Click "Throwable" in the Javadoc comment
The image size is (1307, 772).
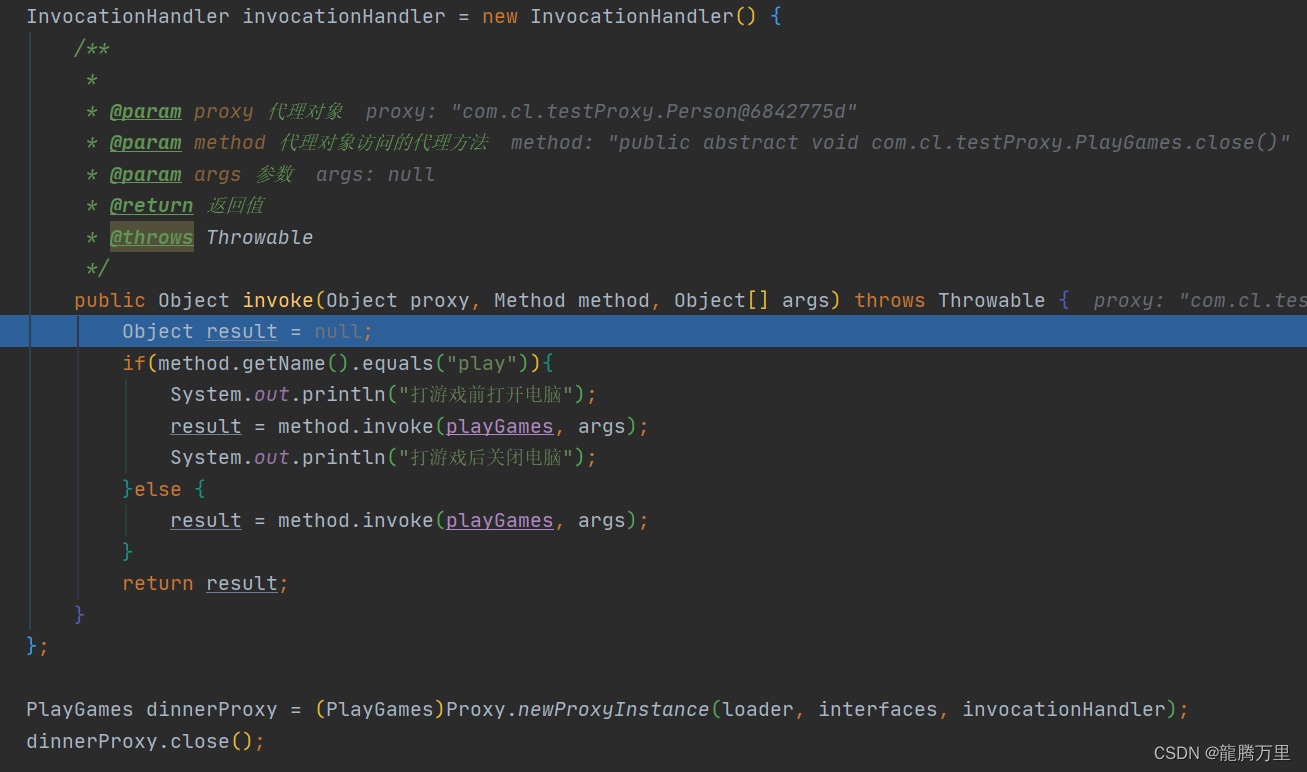click(x=260, y=237)
